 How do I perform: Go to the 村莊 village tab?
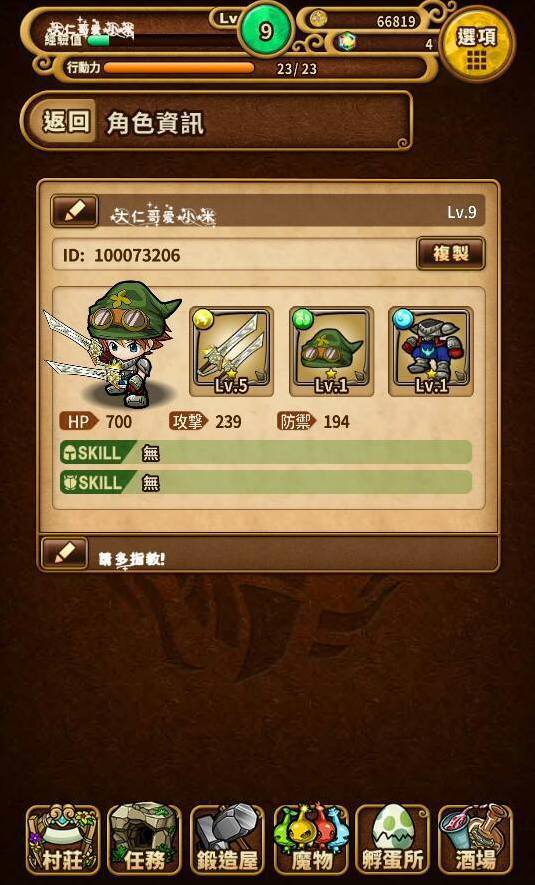tap(63, 839)
